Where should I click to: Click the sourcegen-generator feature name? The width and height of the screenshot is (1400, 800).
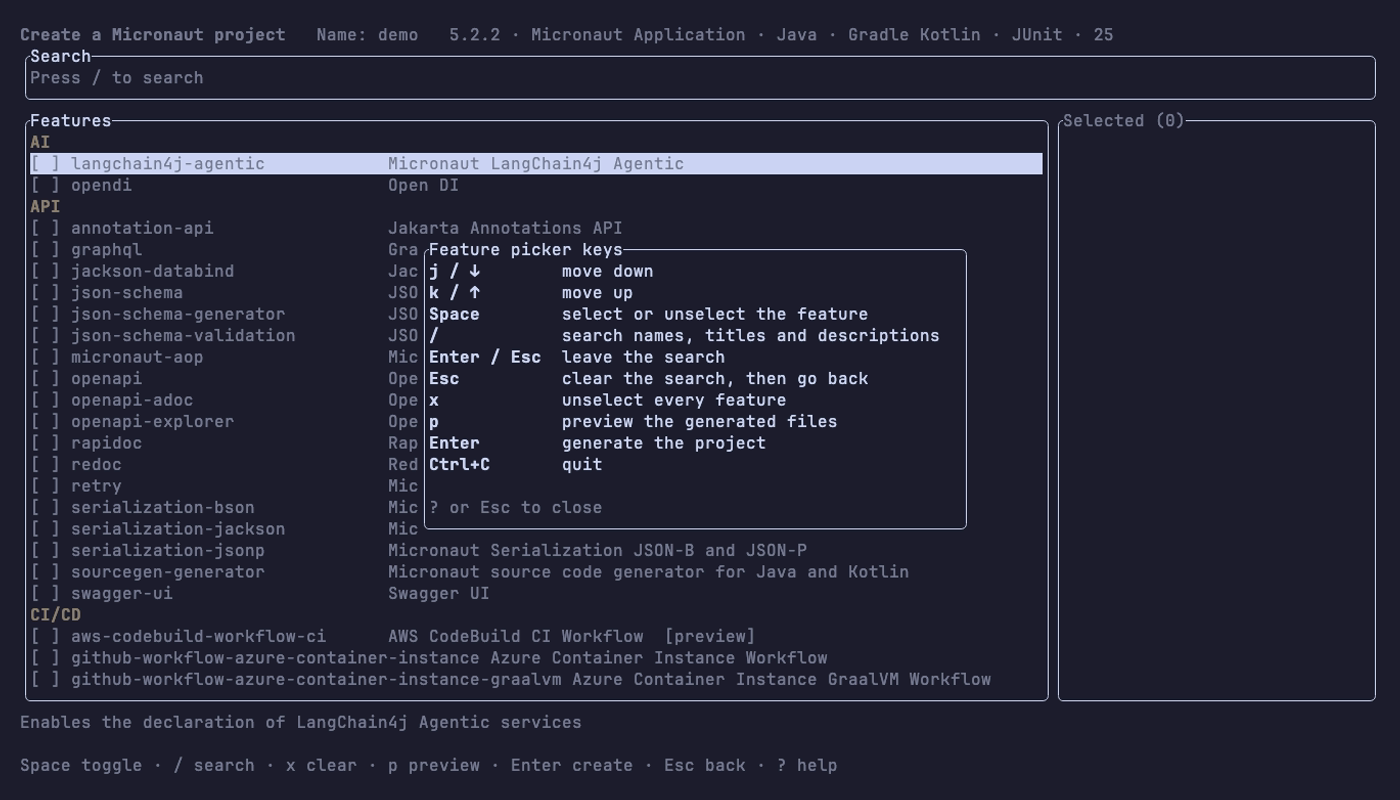point(168,572)
